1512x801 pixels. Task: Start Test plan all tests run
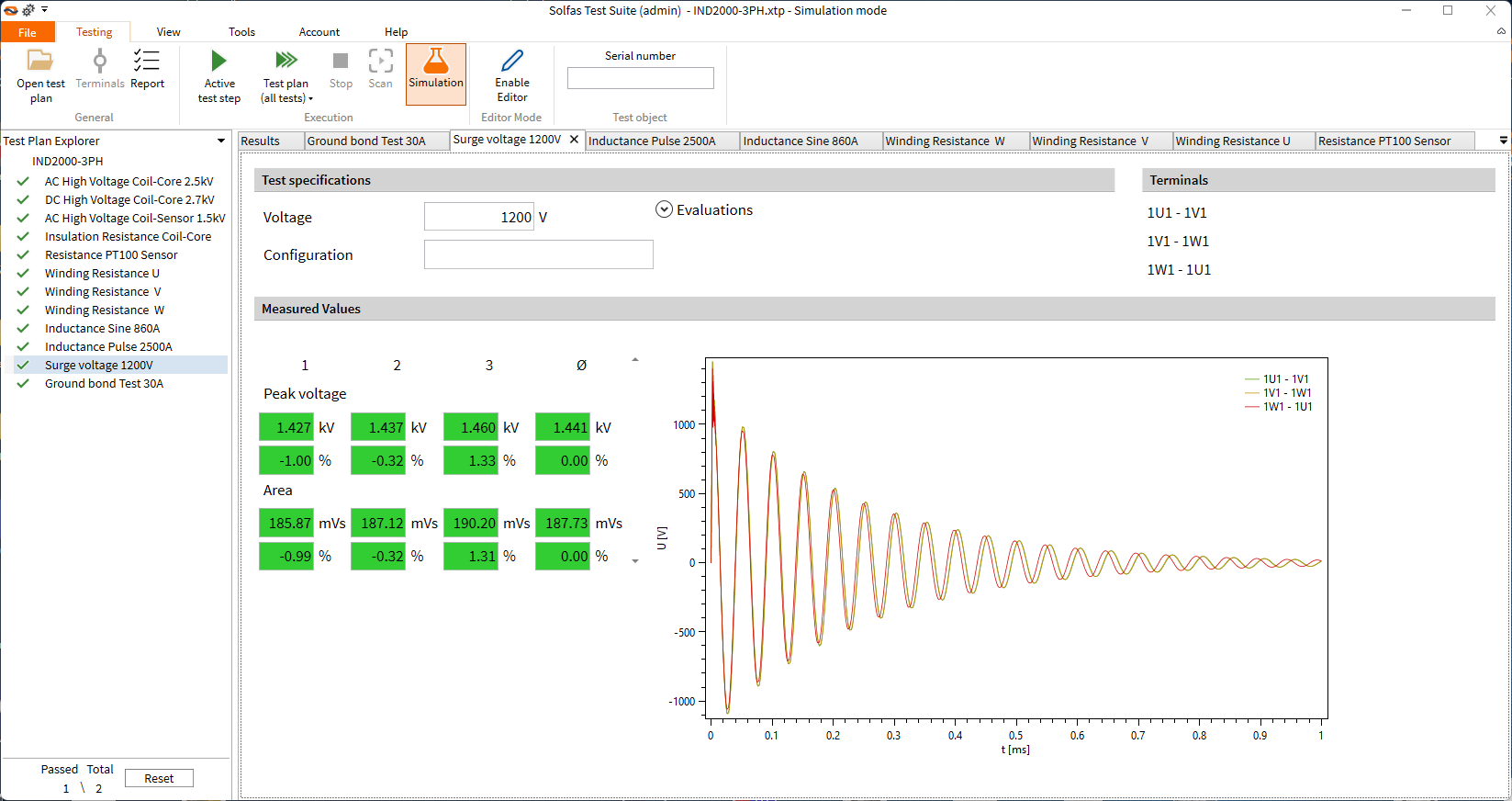(286, 62)
